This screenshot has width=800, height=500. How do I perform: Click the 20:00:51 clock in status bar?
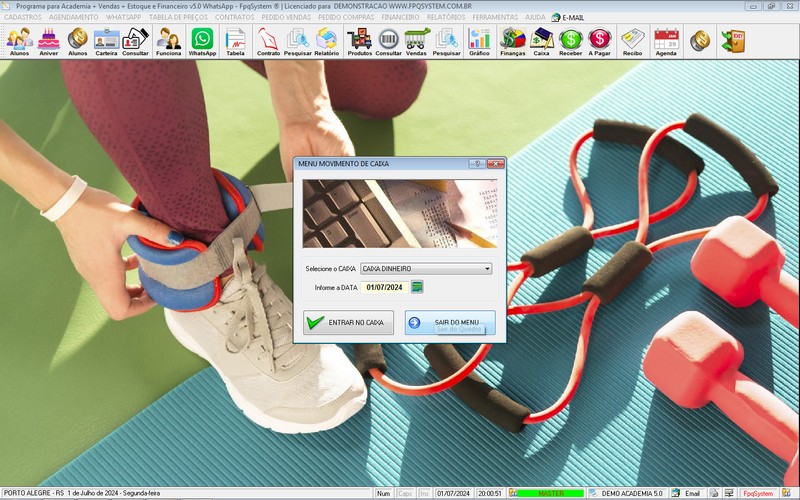click(x=489, y=493)
